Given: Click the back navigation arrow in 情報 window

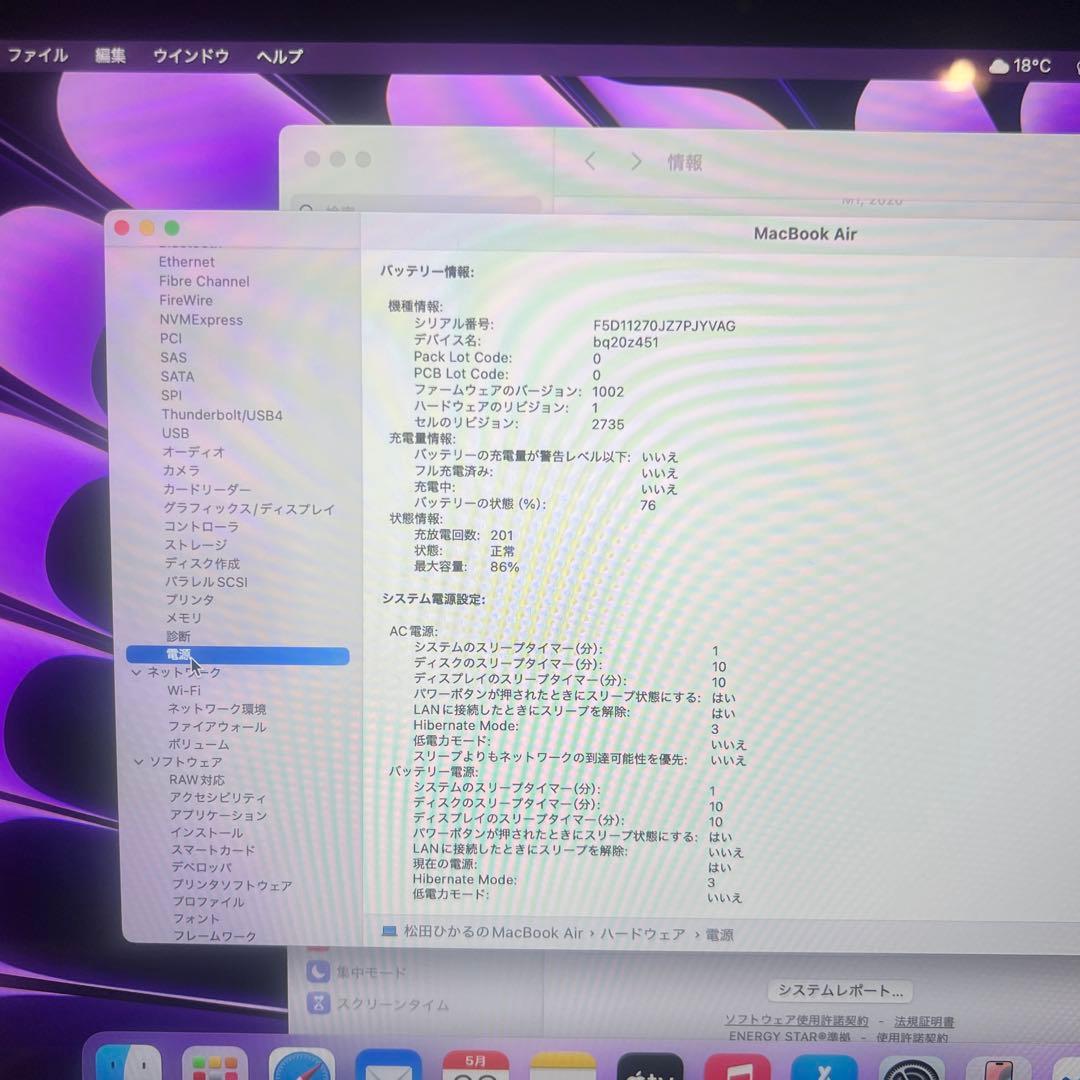Looking at the screenshot, I should (x=589, y=161).
